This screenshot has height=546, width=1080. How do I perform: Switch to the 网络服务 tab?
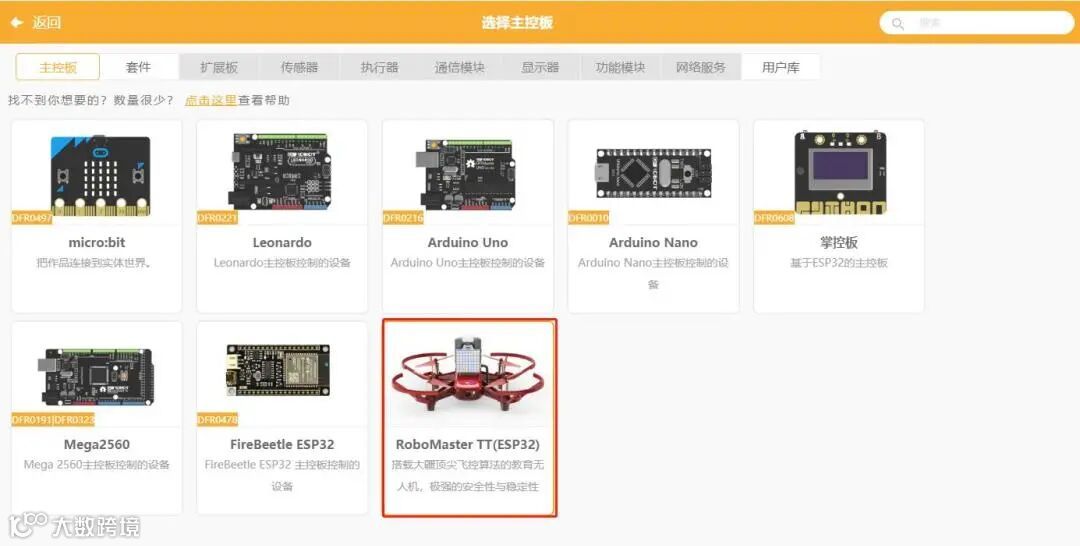click(700, 67)
